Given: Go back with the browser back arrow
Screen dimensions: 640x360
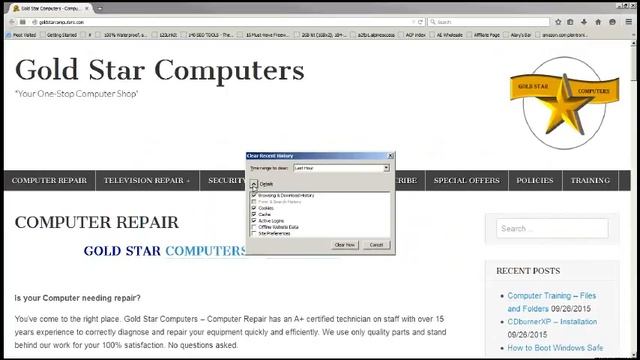Looking at the screenshot, I should (x=12, y=22).
